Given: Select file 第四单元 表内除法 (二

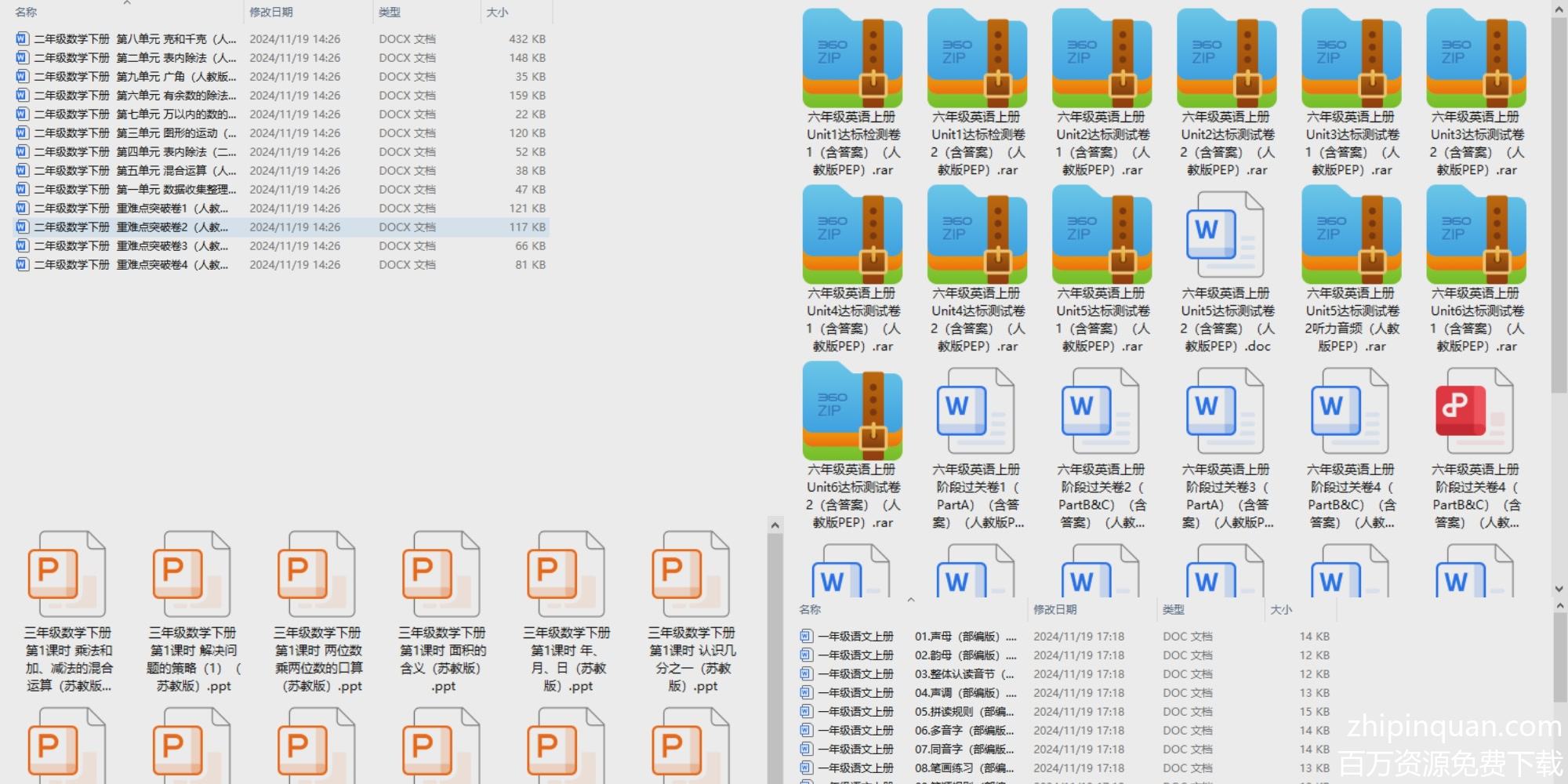Looking at the screenshot, I should click(x=282, y=151).
